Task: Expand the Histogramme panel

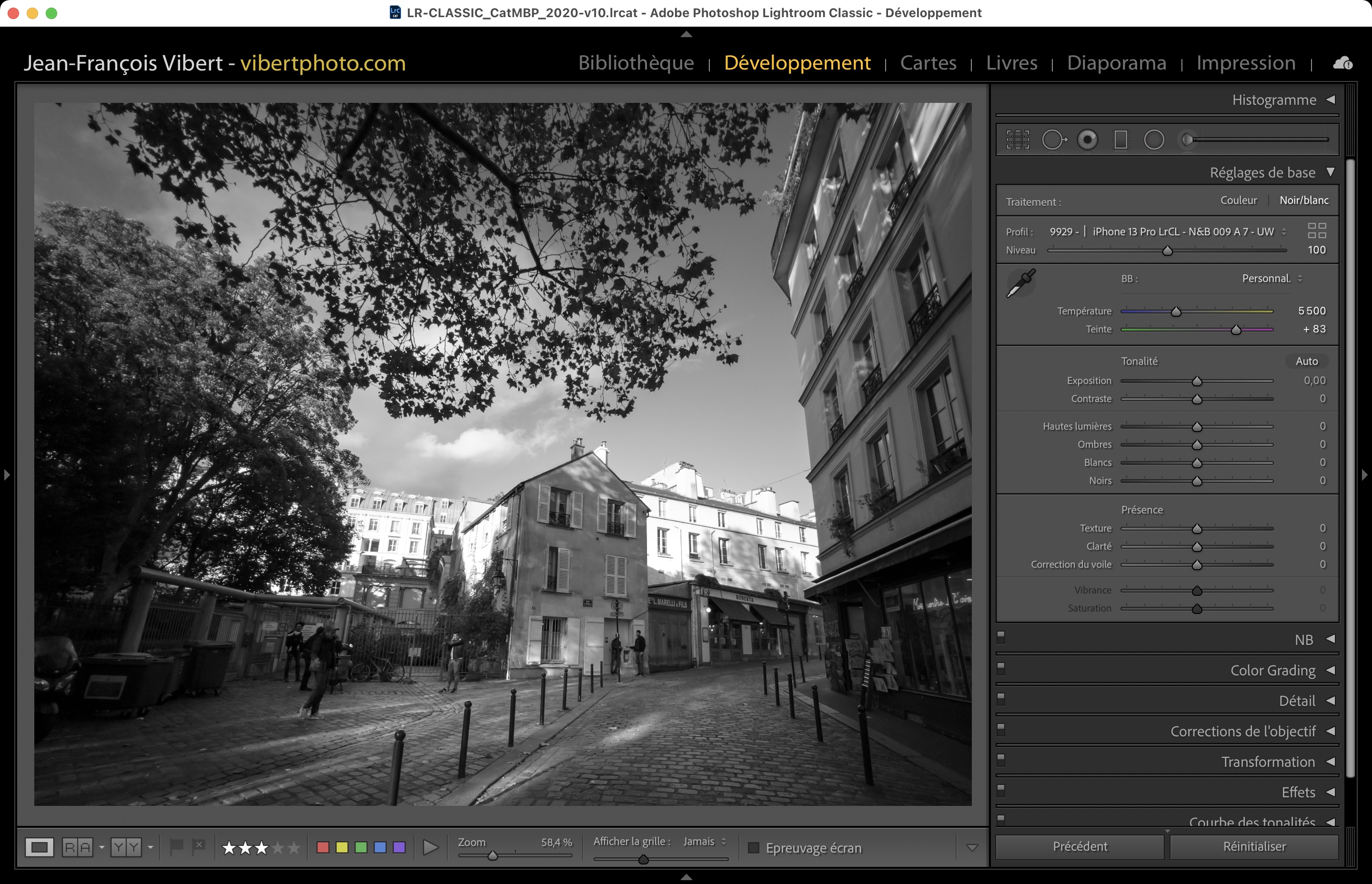Action: click(x=1330, y=100)
